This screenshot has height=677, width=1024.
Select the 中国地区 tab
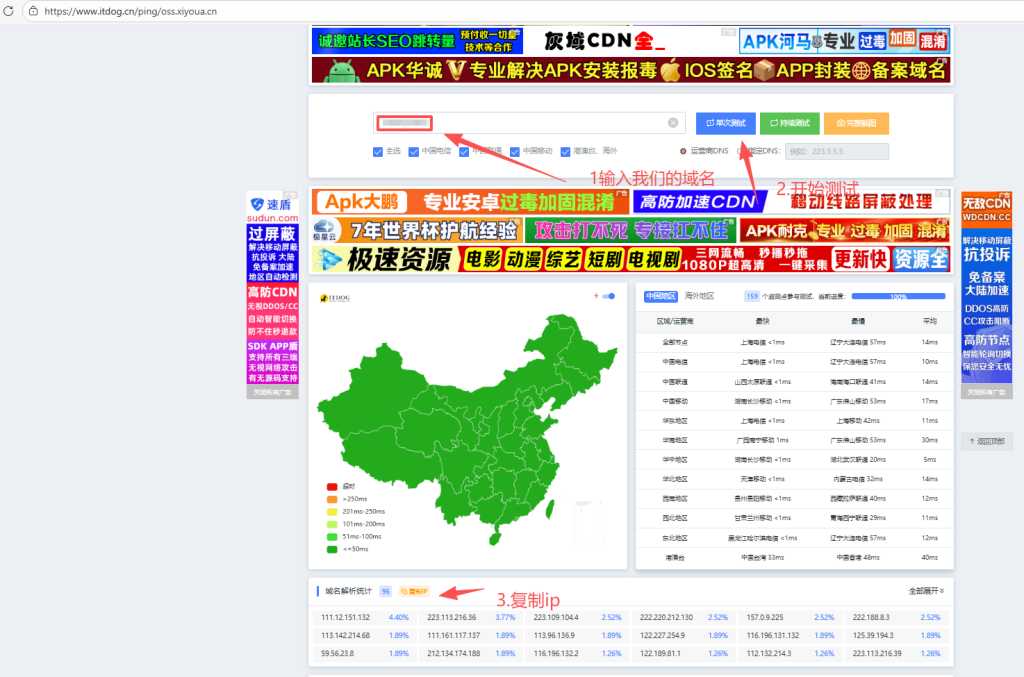click(x=661, y=296)
